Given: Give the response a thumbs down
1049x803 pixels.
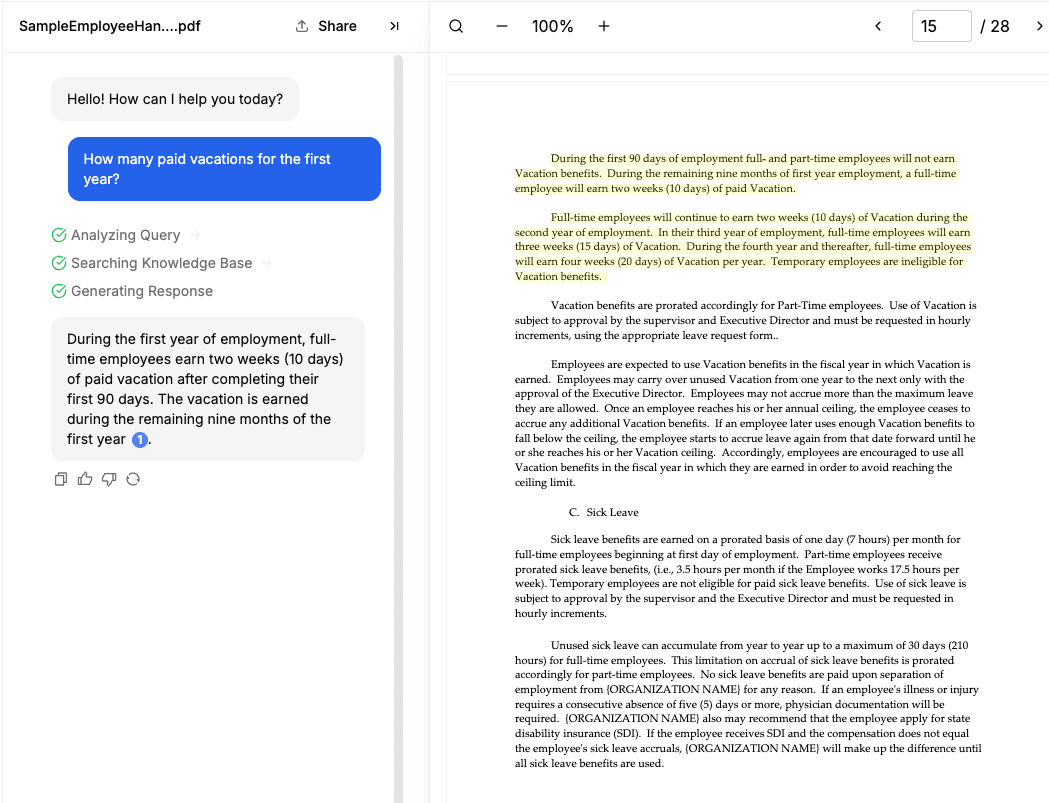Looking at the screenshot, I should 109,479.
